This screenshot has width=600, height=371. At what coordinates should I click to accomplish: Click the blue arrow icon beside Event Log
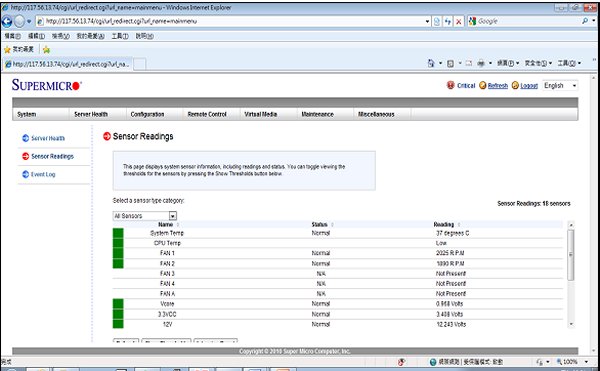(x=26, y=174)
